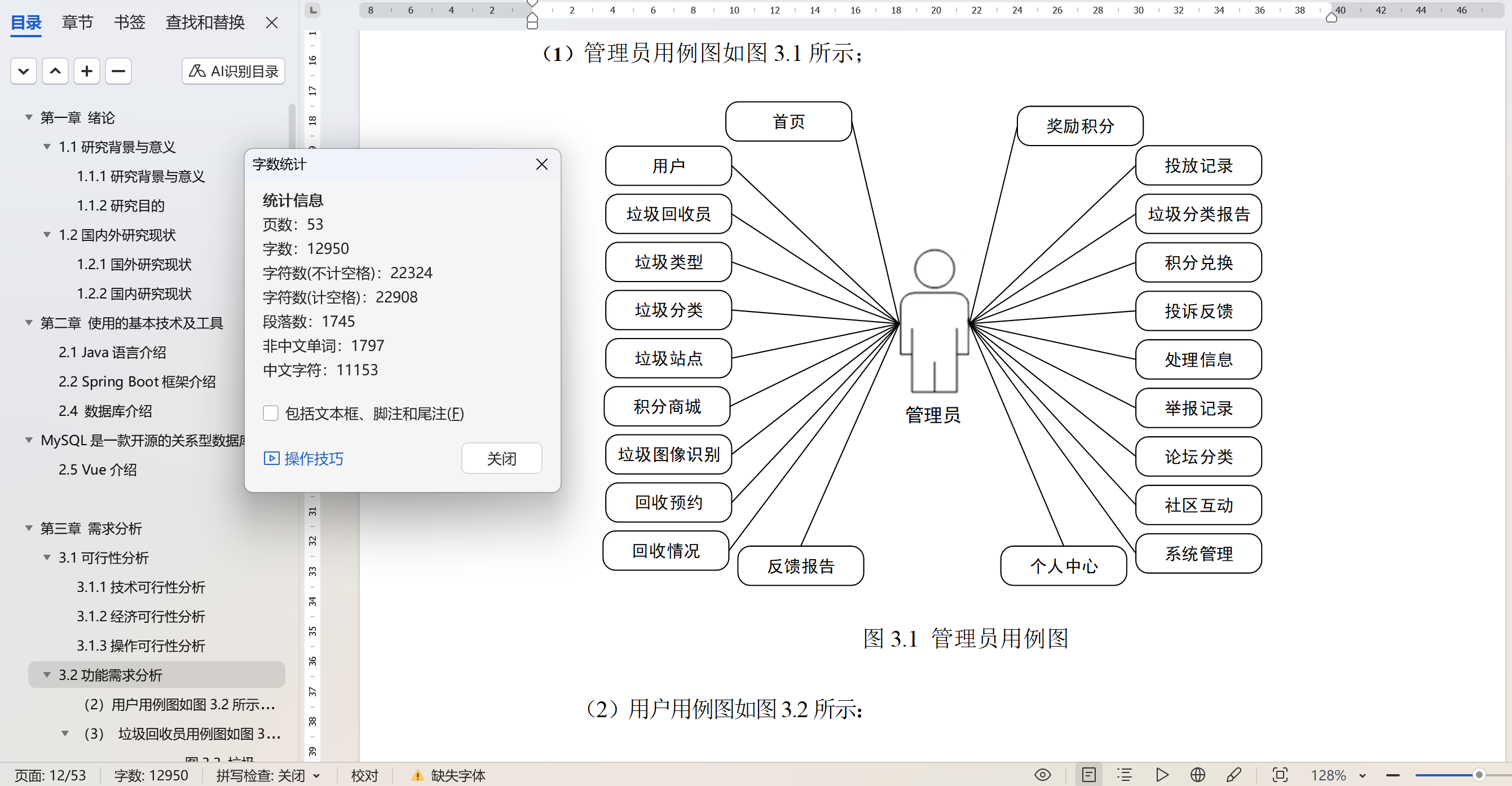
Task: Switch to the 章节 tab
Action: pos(77,23)
